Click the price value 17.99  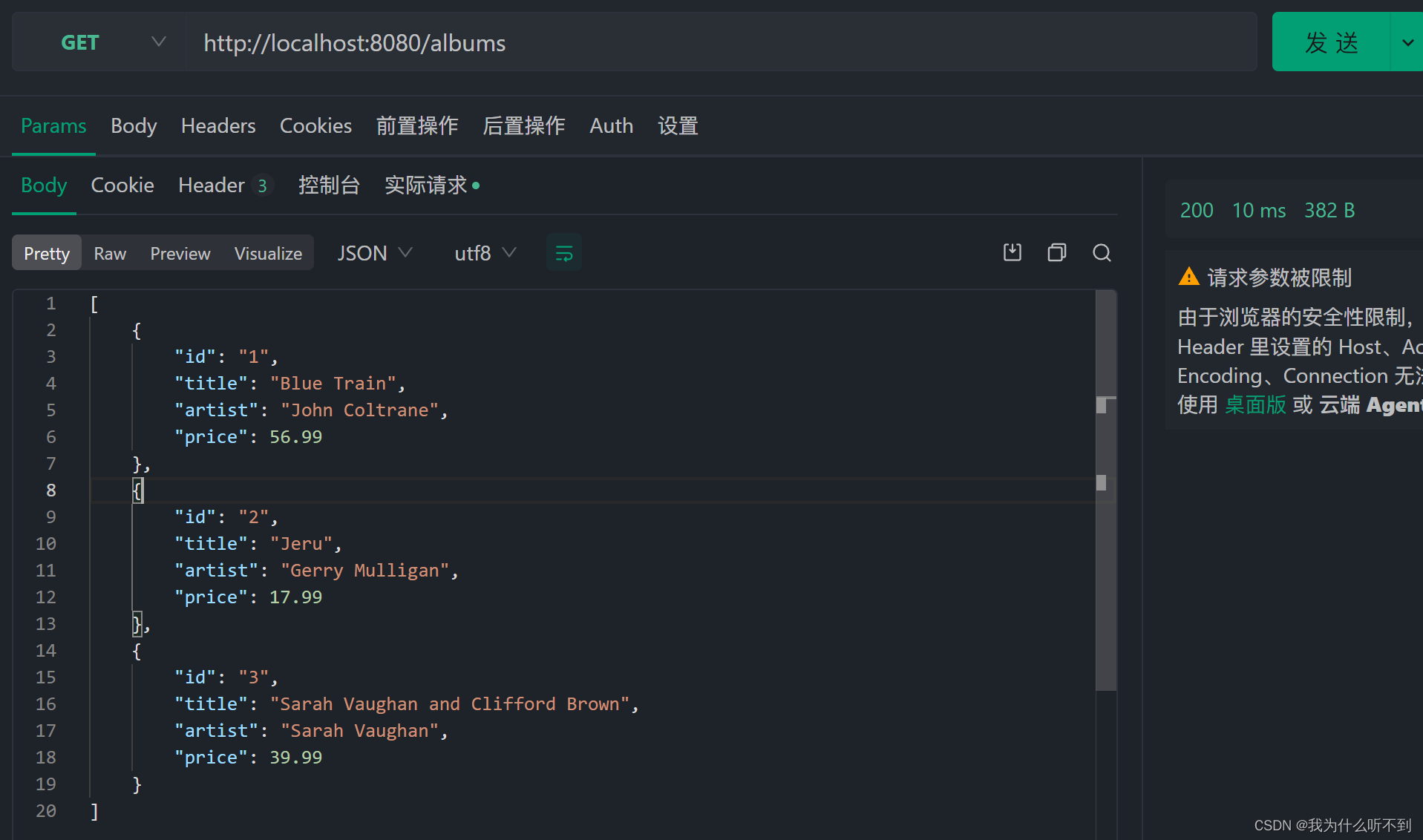tap(295, 597)
